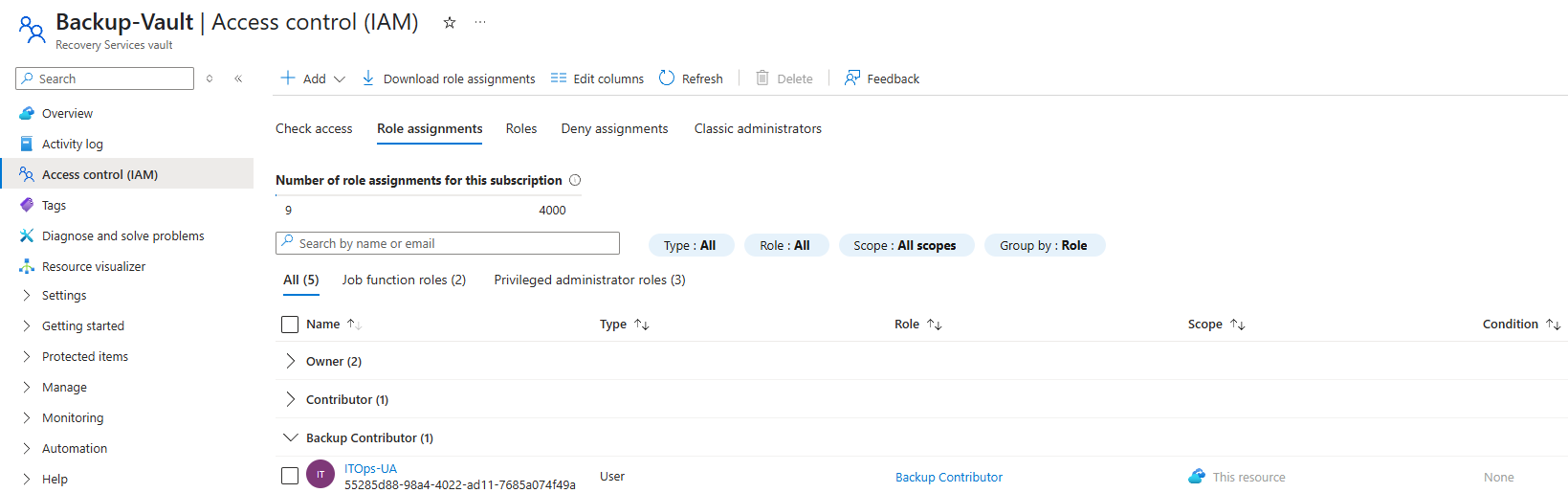This screenshot has width=1568, height=493.
Task: Expand Getting started in sidebar
Action: click(27, 325)
